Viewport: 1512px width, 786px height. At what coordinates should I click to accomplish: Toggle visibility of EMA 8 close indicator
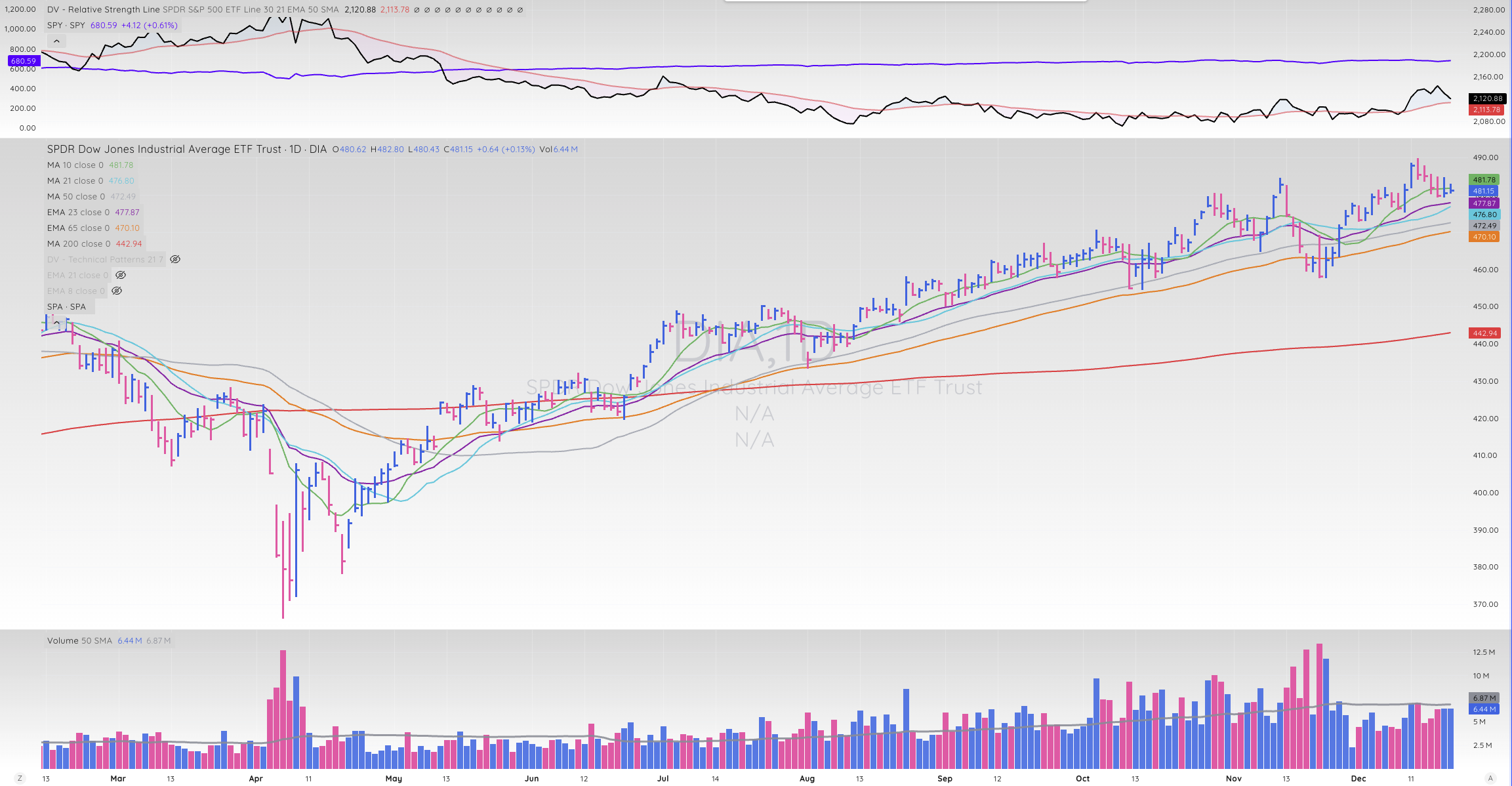click(x=117, y=291)
